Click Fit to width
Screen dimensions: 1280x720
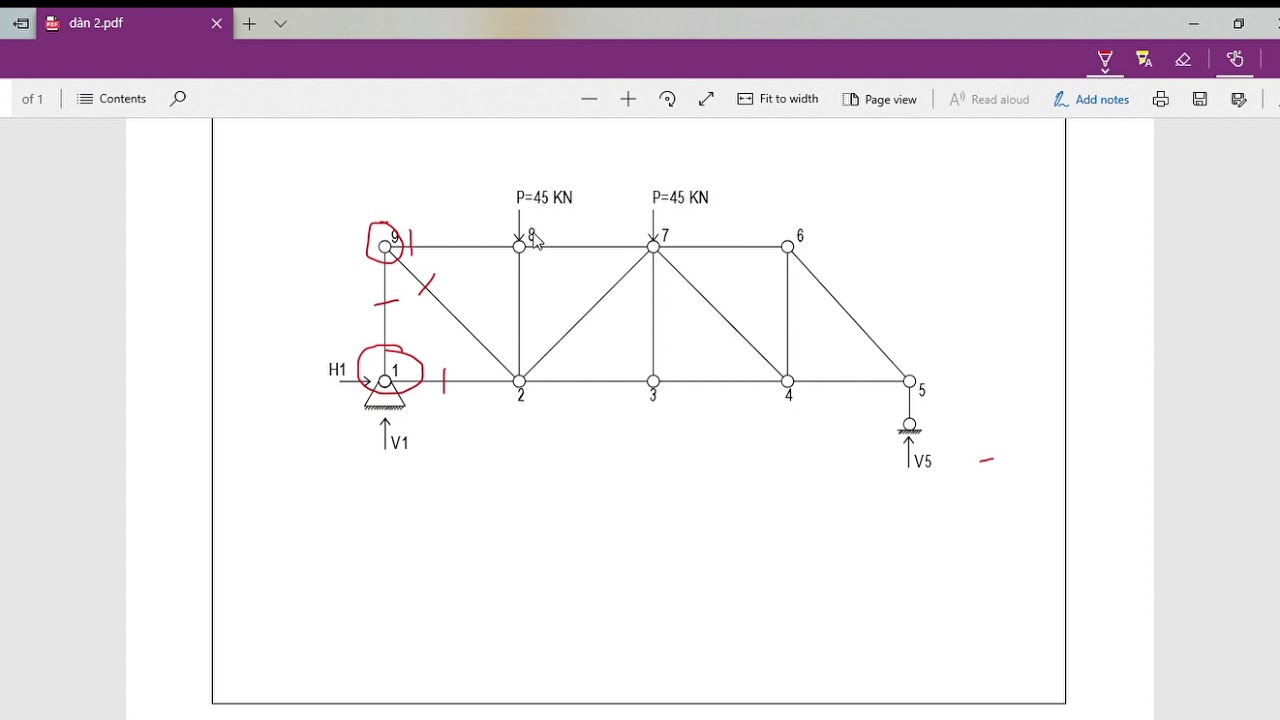(x=778, y=99)
